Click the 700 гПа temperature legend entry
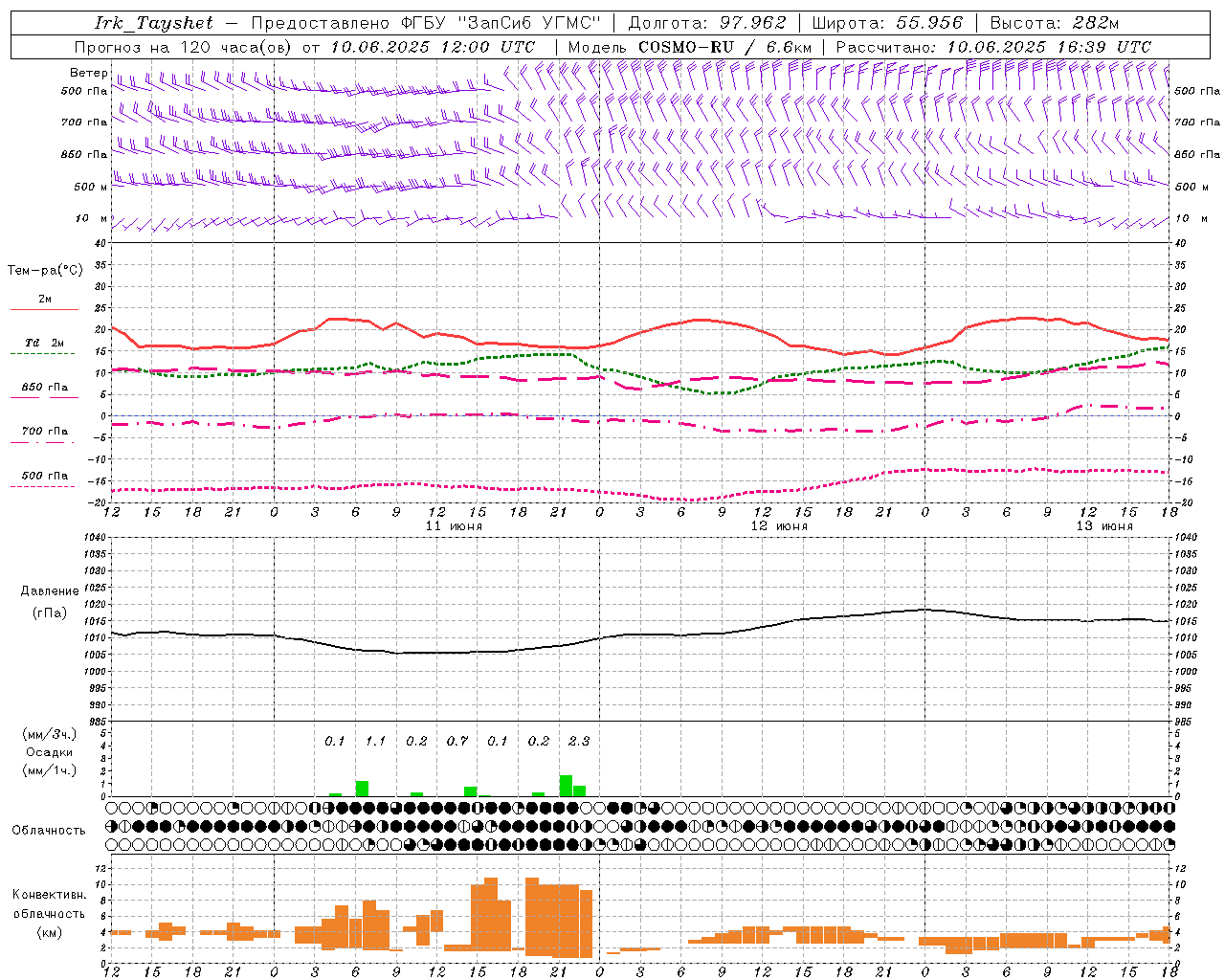1225x980 pixels. click(45, 431)
